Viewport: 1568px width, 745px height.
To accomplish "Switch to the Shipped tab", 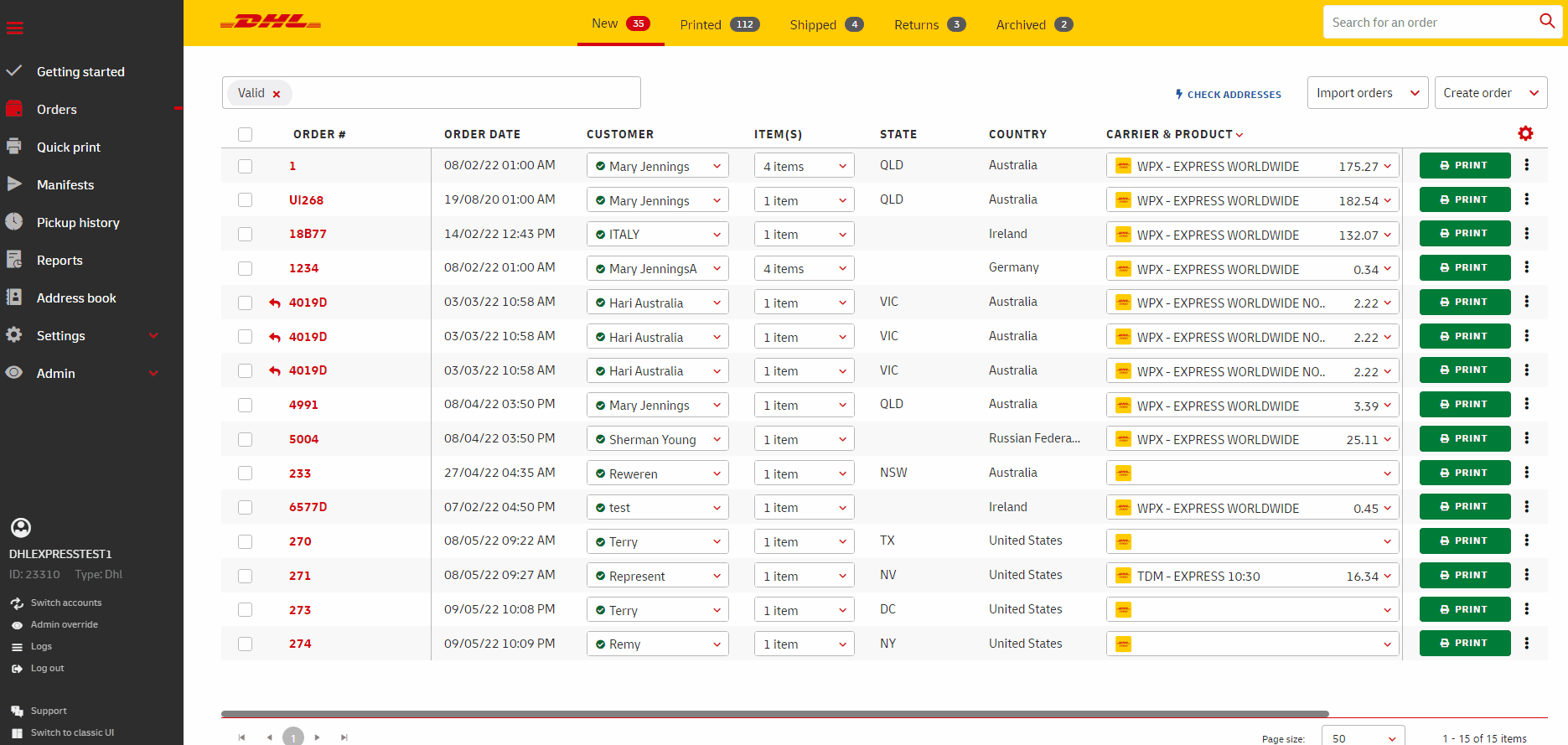I will coord(826,24).
